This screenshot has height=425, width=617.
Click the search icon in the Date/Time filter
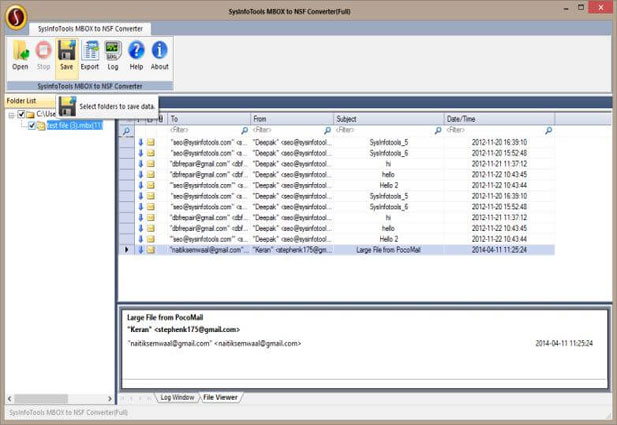549,130
